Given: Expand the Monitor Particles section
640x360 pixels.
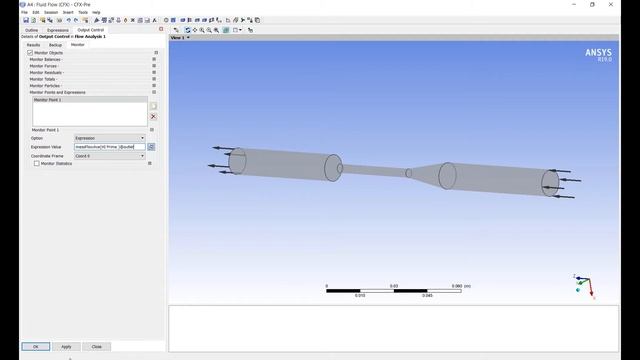Looking at the screenshot, I should pyautogui.click(x=154, y=86).
